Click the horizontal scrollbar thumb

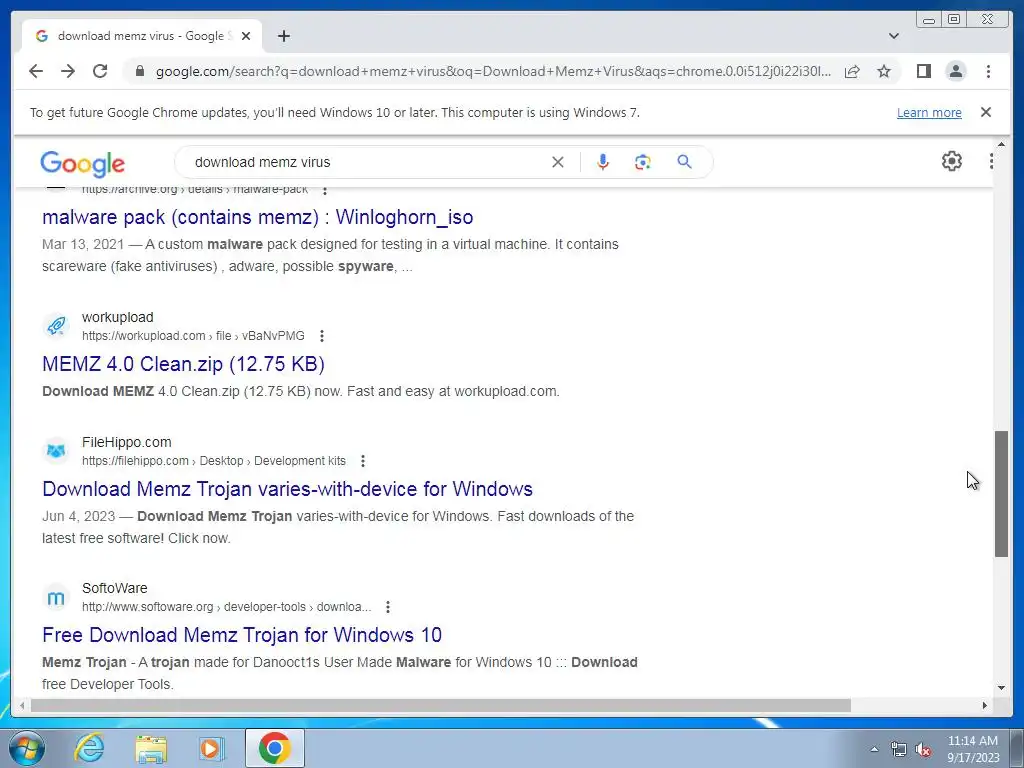(x=441, y=705)
